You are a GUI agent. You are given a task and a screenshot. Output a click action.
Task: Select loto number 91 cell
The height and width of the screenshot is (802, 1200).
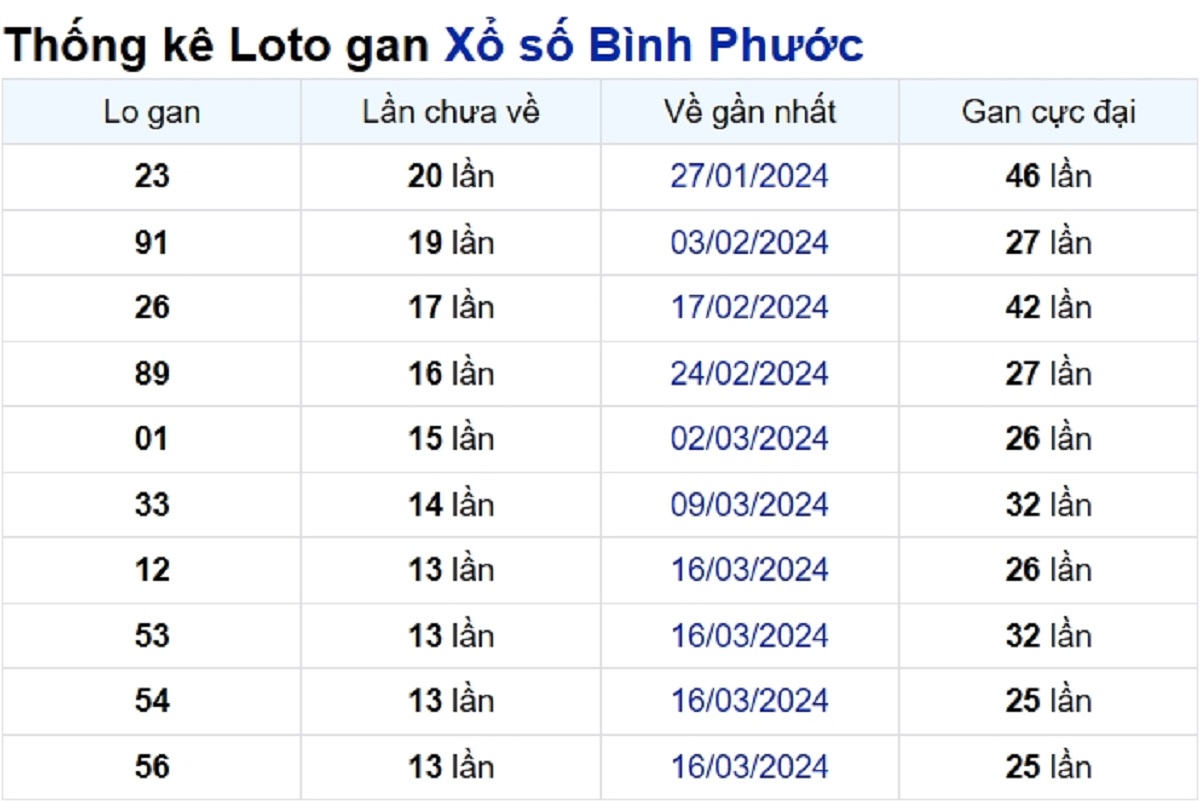[x=151, y=243]
